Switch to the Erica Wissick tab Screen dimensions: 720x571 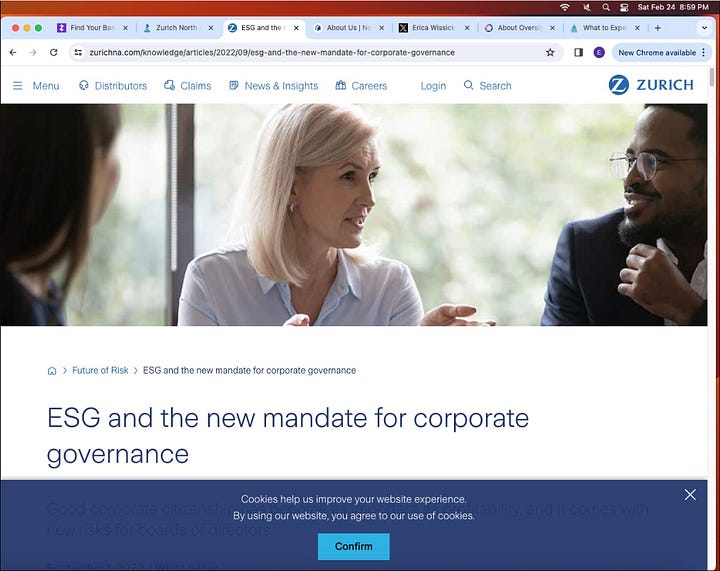point(434,28)
